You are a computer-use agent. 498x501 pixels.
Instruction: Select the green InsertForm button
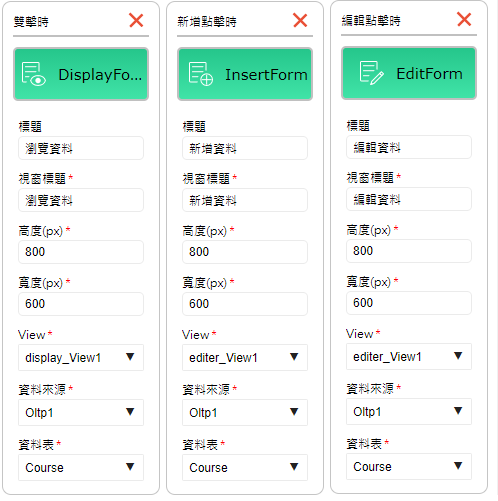[x=245, y=74]
